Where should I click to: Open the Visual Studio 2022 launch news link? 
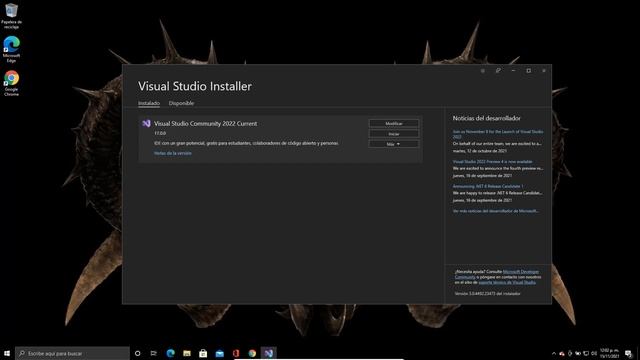pos(498,134)
